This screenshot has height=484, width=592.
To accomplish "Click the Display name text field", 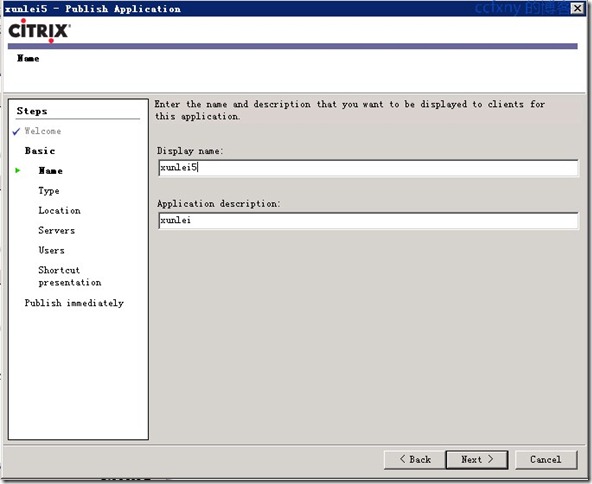I will (x=368, y=168).
